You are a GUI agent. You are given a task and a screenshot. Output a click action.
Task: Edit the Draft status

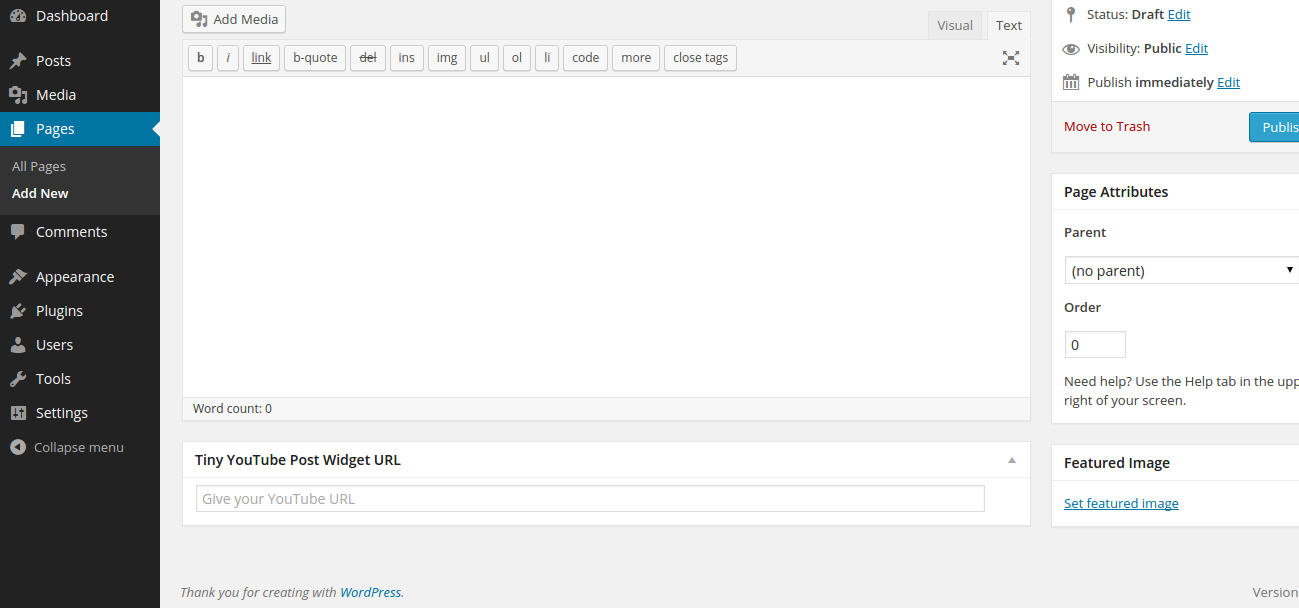(x=1179, y=15)
